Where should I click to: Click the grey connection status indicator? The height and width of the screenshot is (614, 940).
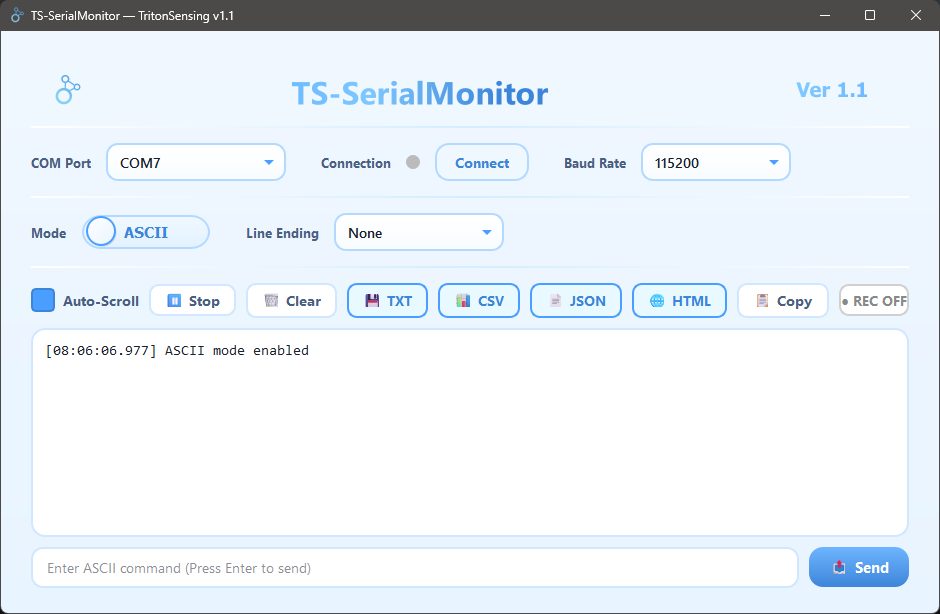[411, 161]
